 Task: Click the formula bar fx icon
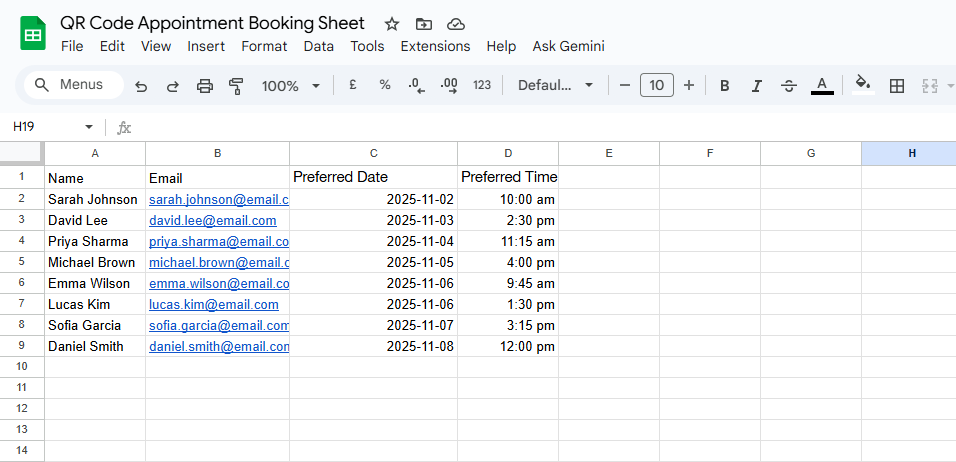[x=124, y=127]
